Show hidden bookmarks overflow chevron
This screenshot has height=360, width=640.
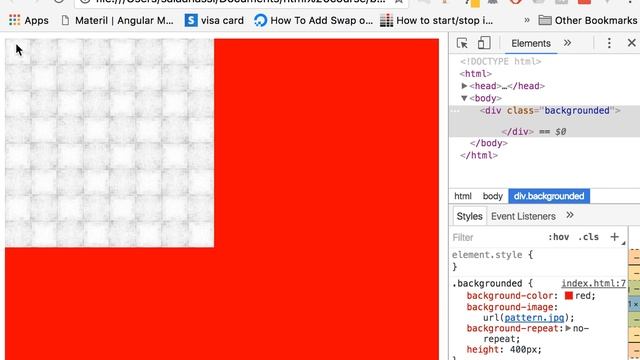tap(527, 20)
